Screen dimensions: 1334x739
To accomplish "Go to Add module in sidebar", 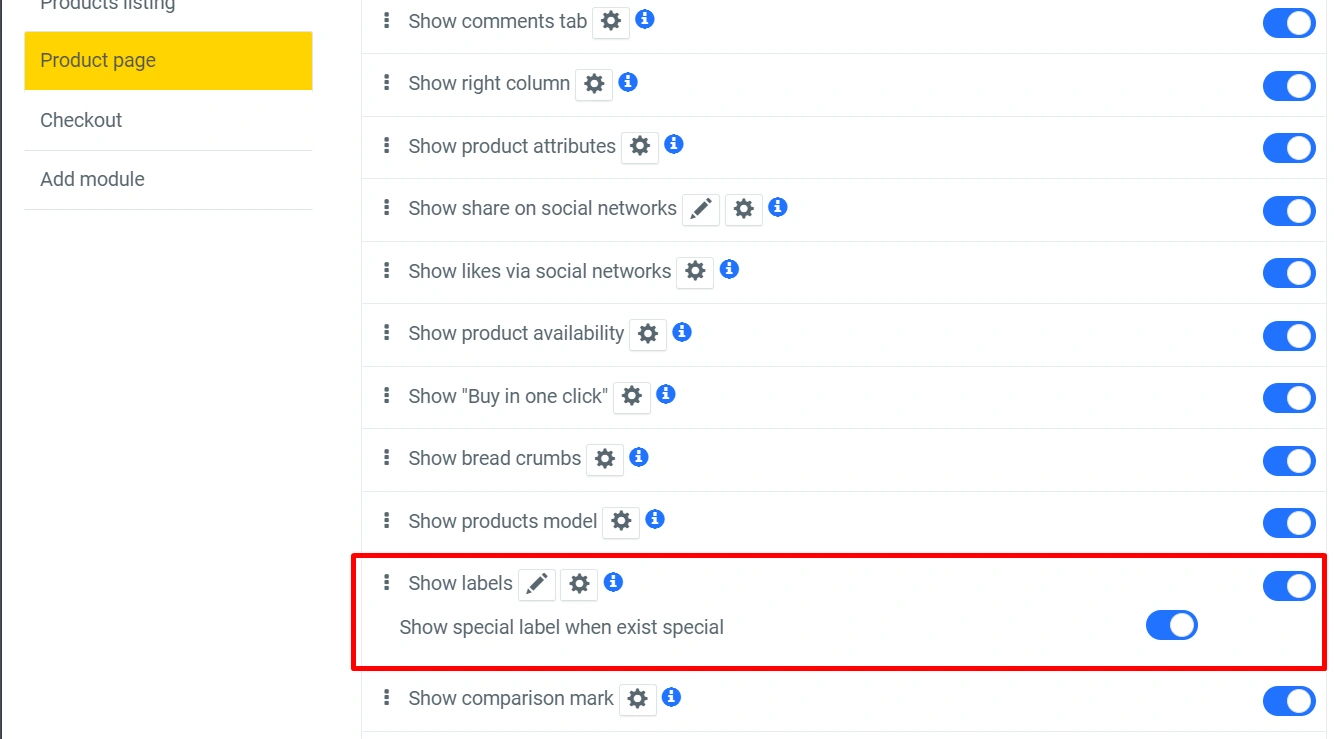I will 92,180.
